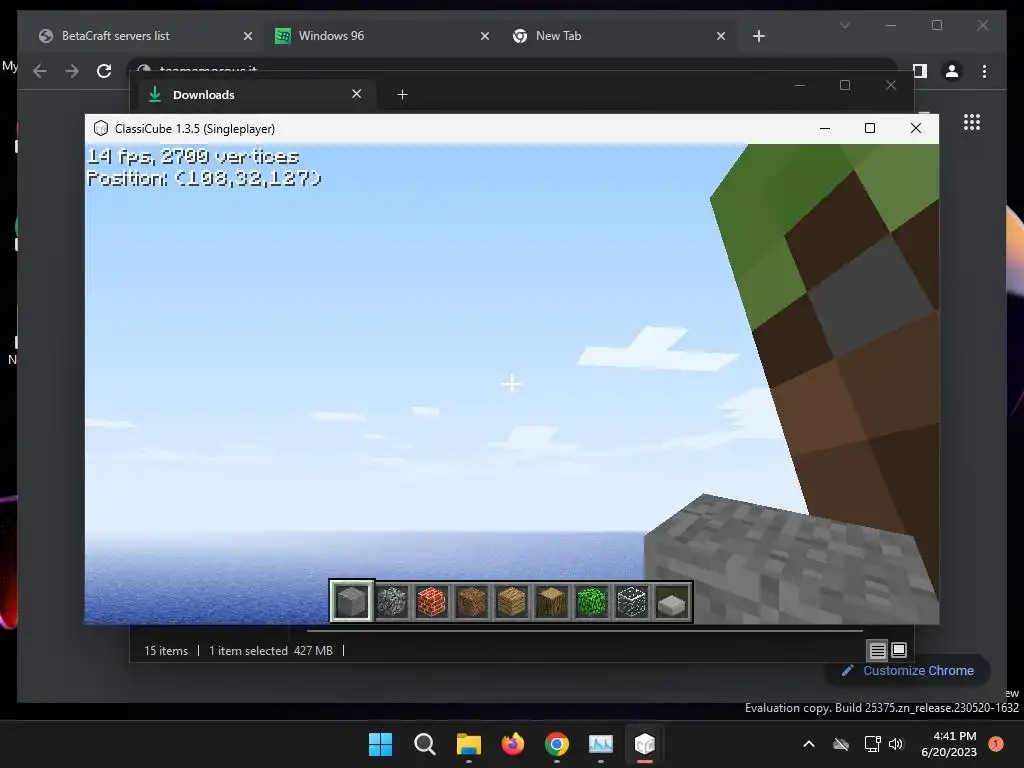Select the wood log block in the hotbar

552,601
